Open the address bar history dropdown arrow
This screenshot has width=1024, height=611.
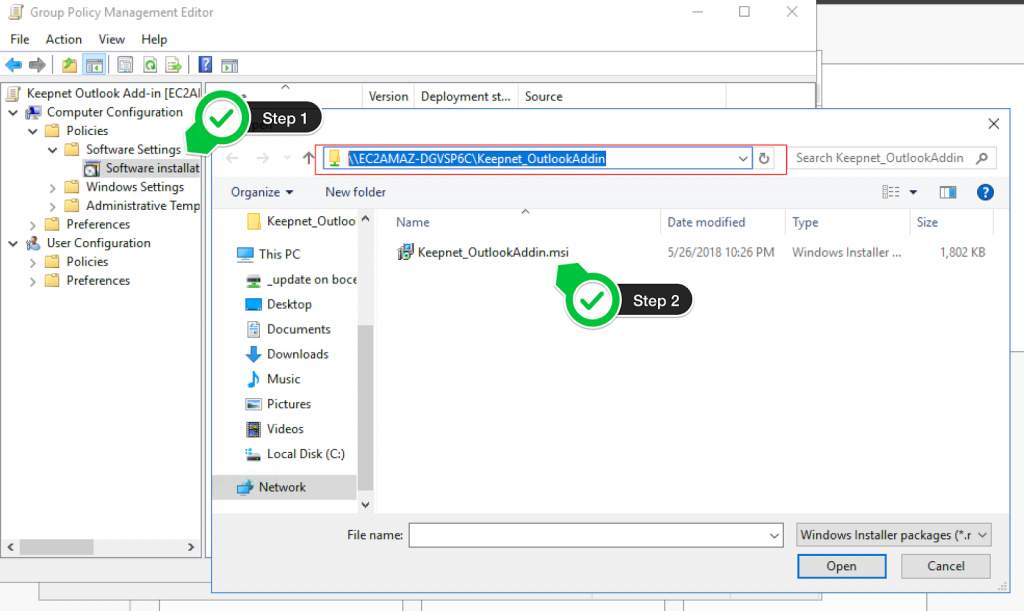(x=743, y=158)
